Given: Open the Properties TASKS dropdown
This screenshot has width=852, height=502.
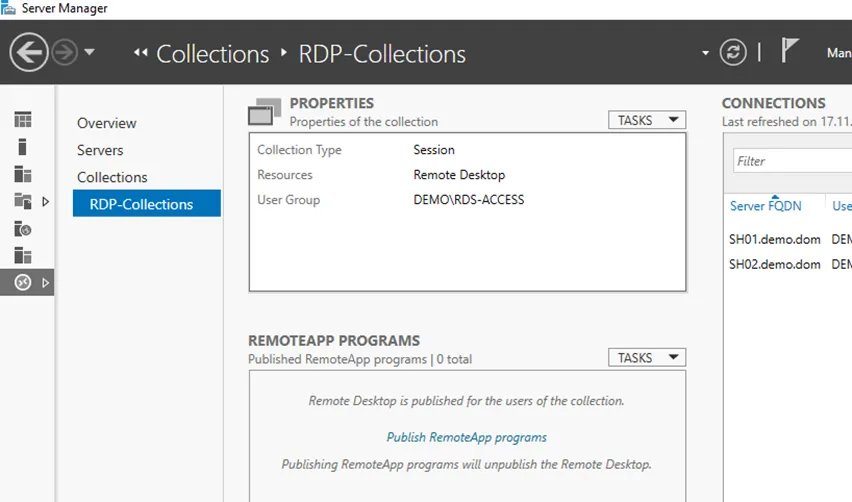Looking at the screenshot, I should click(647, 120).
